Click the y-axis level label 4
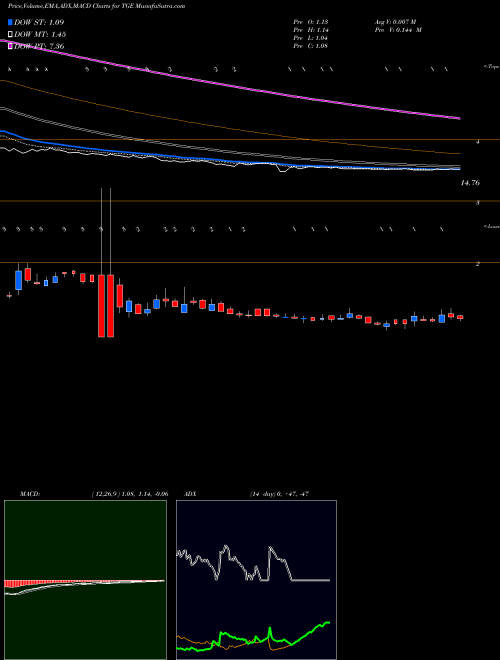 point(478,142)
